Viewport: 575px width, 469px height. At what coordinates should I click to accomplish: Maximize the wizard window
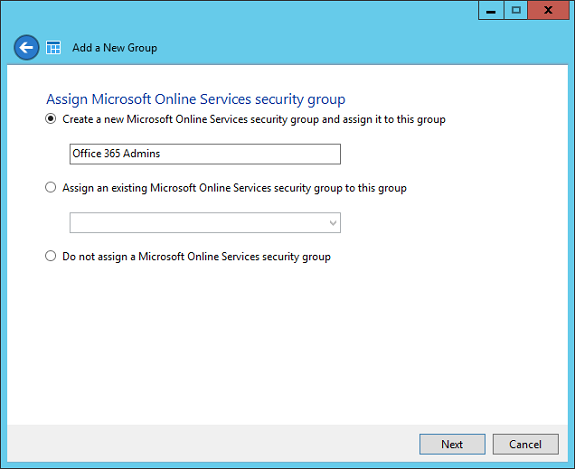click(516, 10)
